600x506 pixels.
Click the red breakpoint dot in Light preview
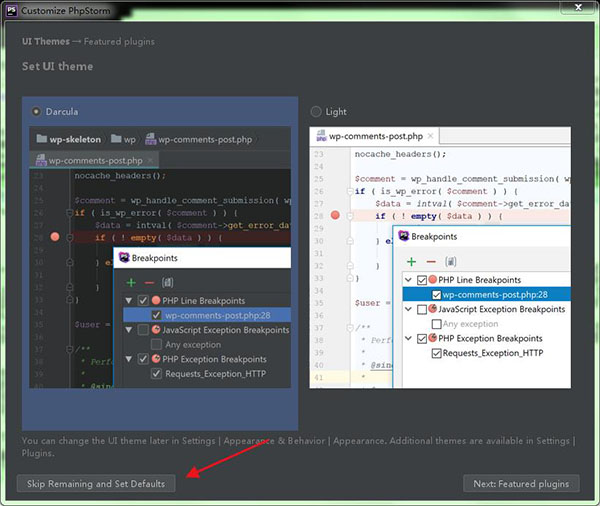335,215
